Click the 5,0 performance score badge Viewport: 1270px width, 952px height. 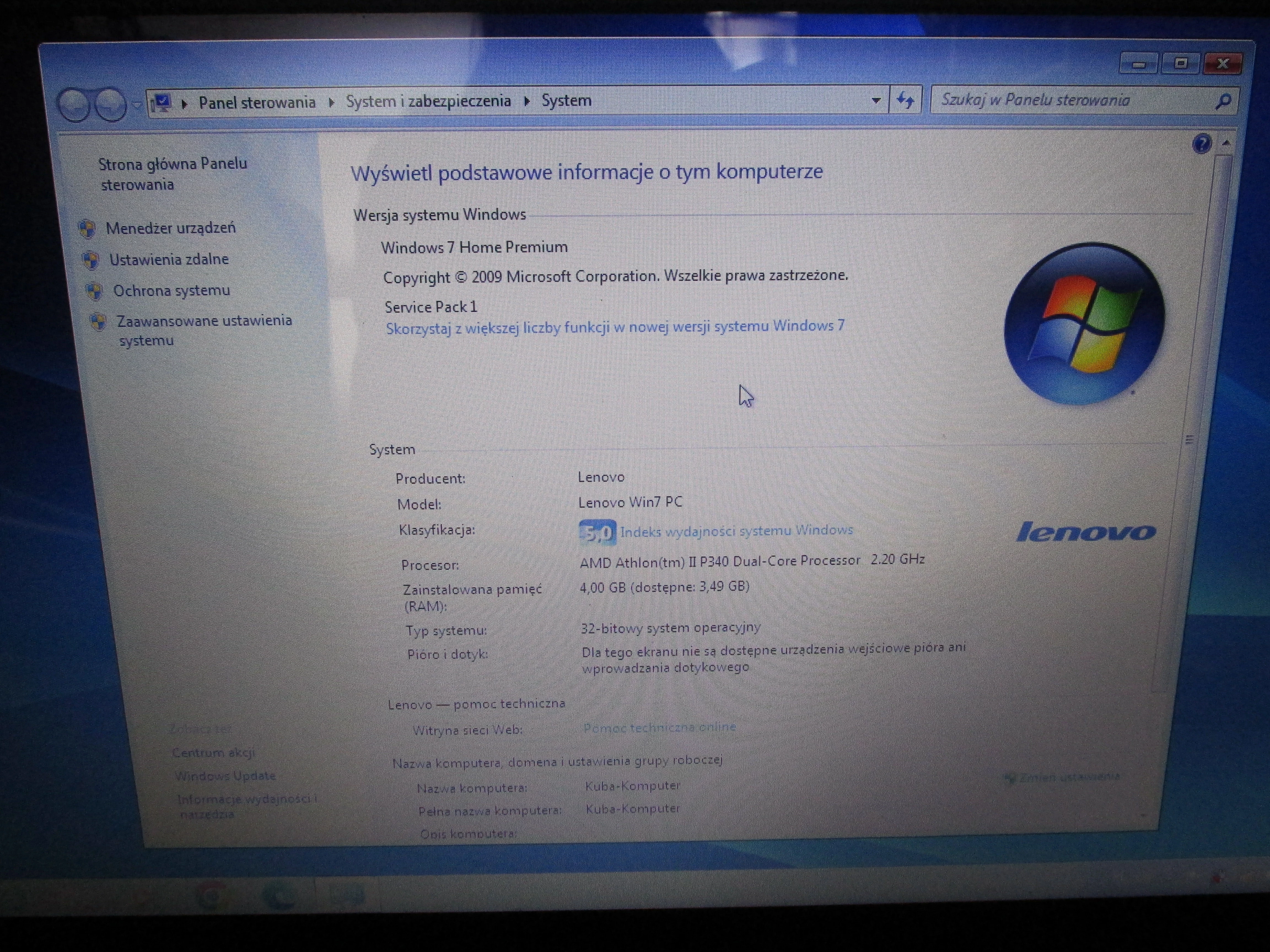click(x=597, y=532)
